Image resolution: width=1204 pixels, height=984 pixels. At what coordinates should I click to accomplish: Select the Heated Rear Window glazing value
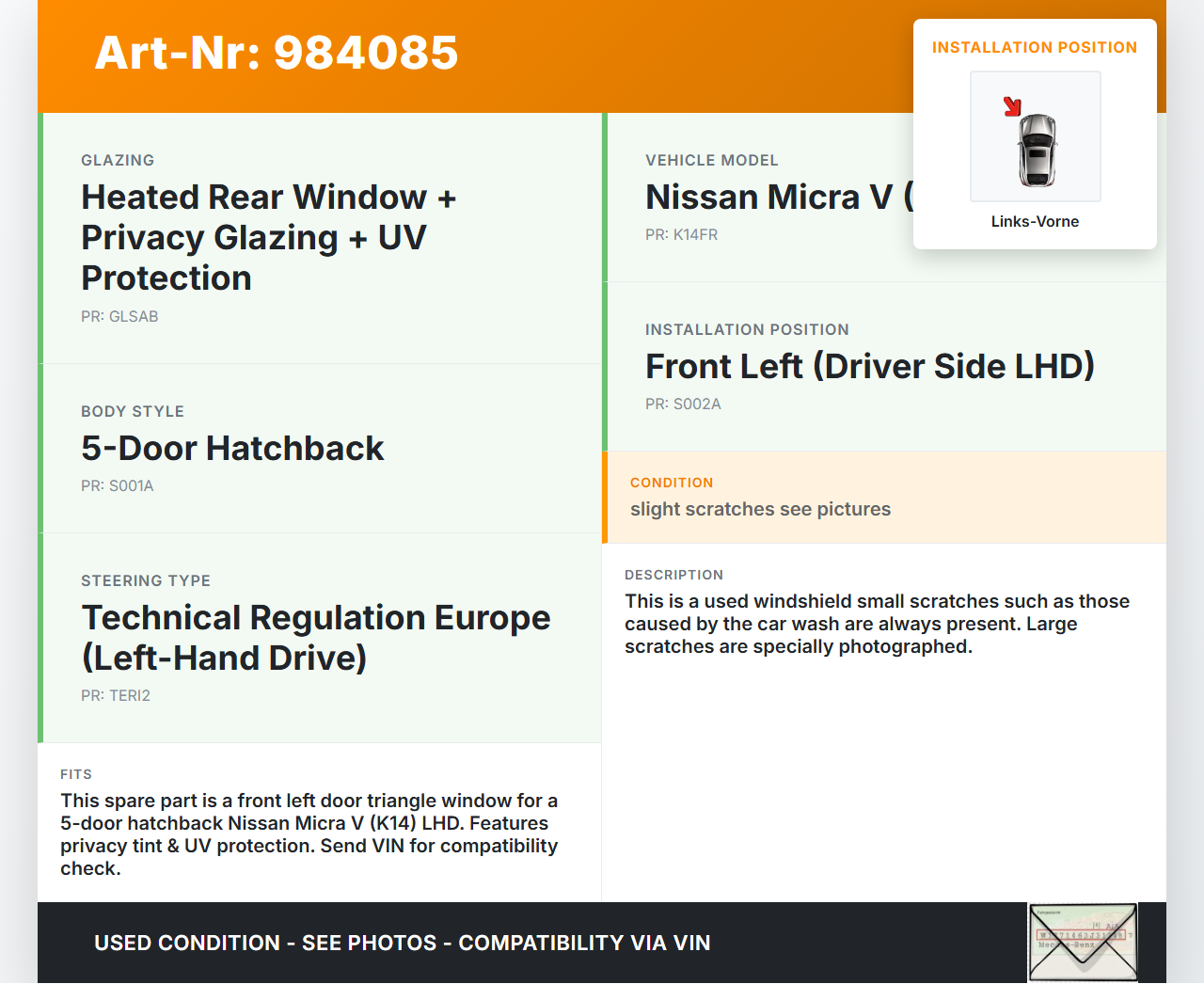point(268,237)
